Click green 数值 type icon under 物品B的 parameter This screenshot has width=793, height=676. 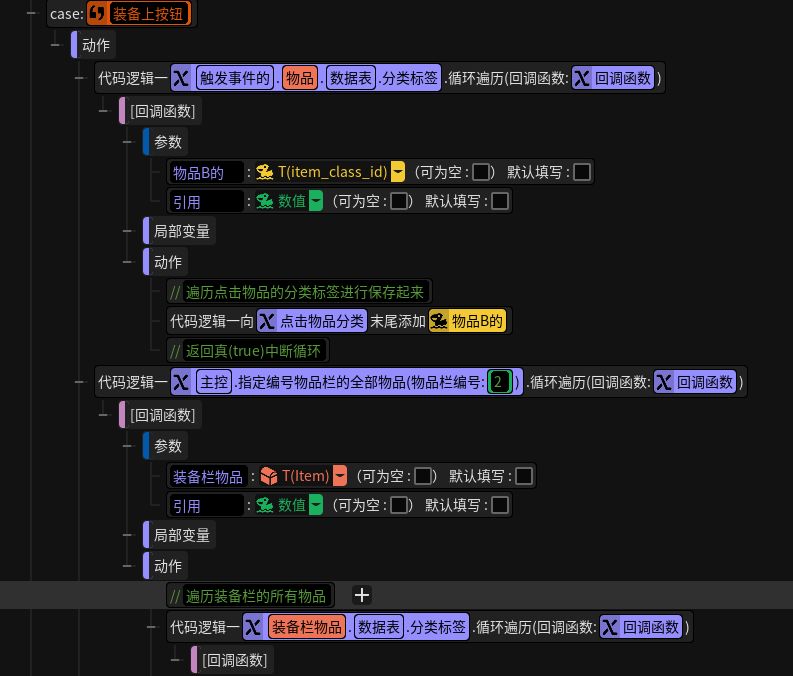265,201
